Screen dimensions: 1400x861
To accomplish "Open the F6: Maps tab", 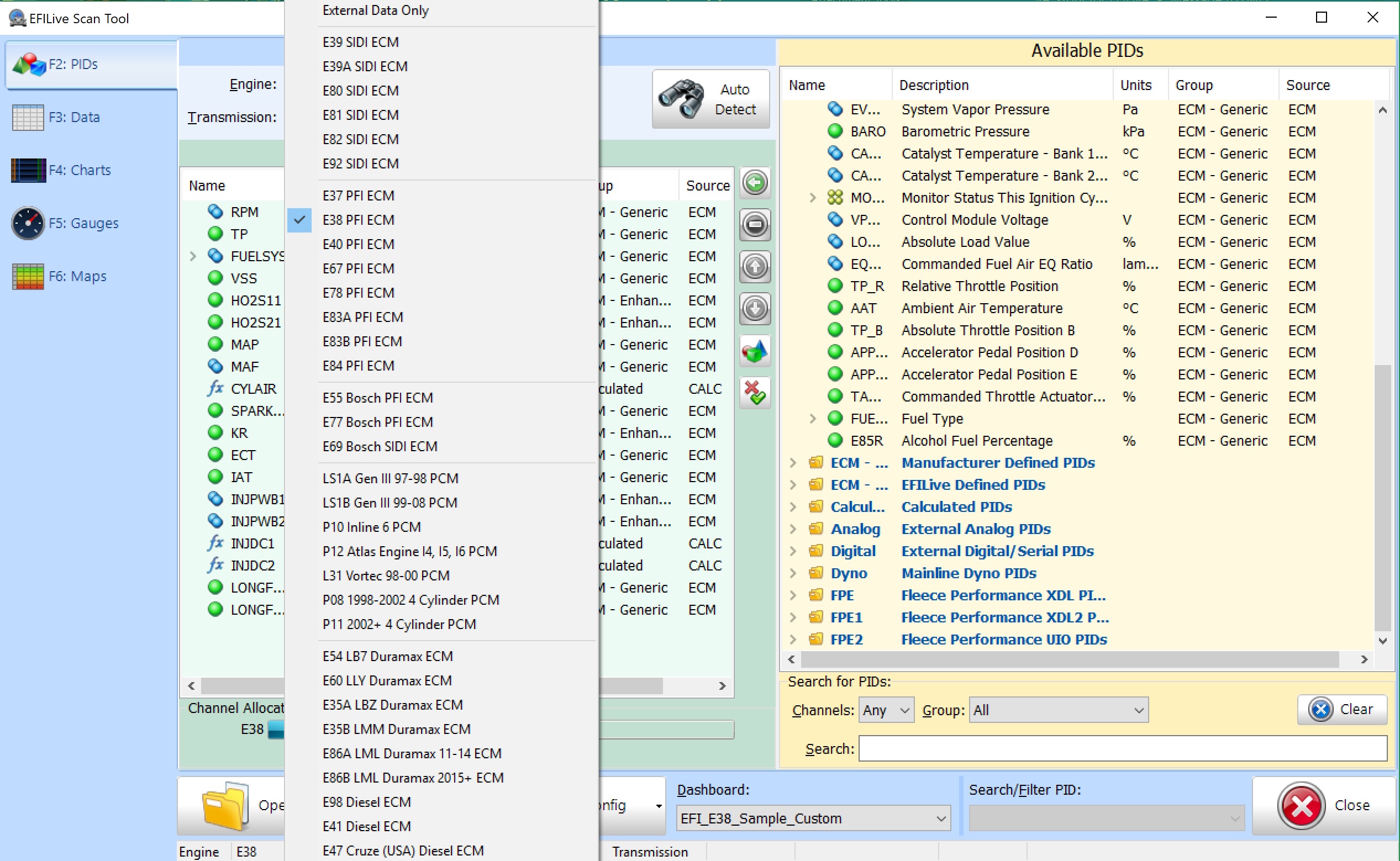I will (x=91, y=276).
